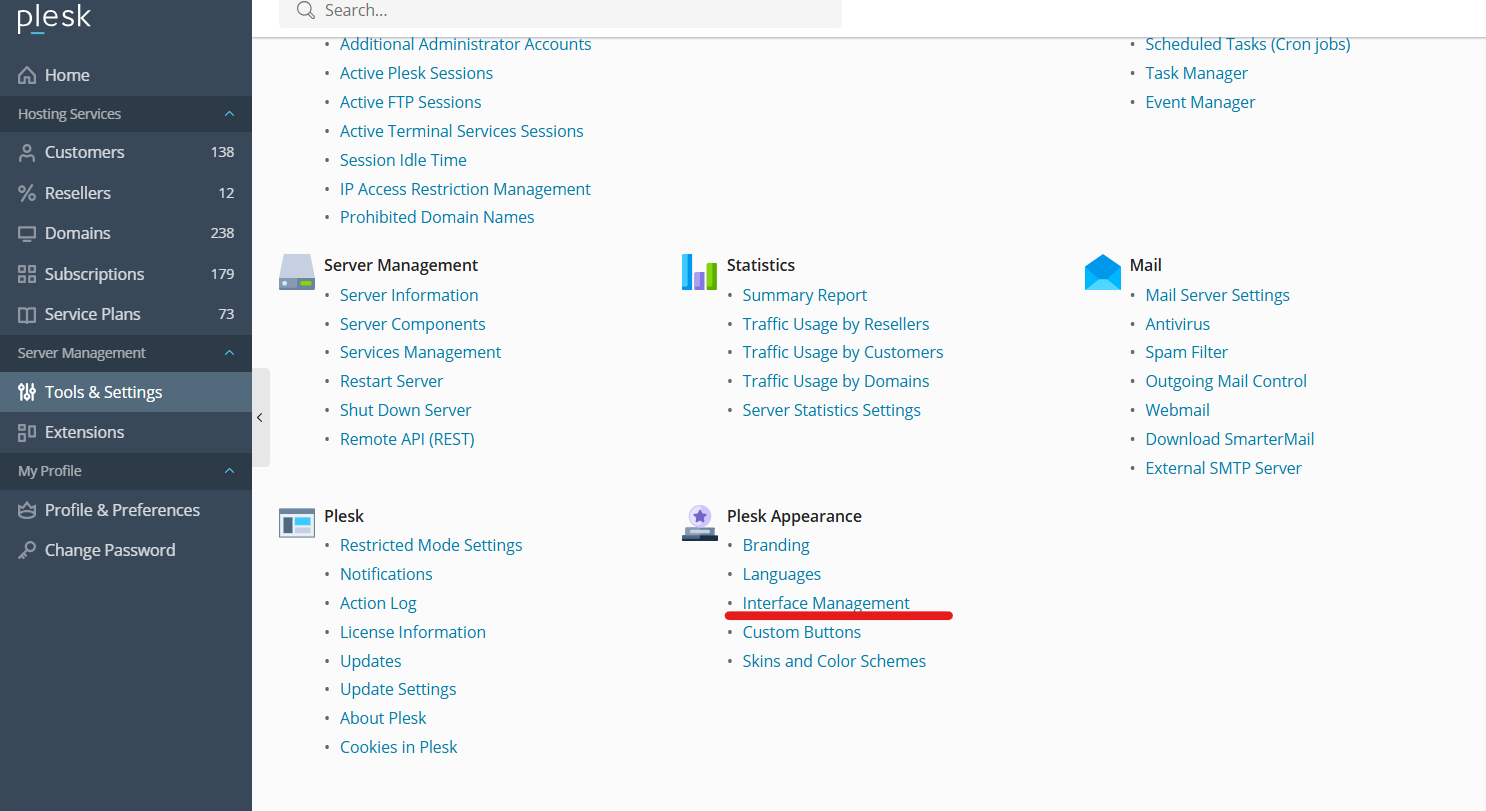Image resolution: width=1486 pixels, height=811 pixels.
Task: Click the Profile & Preferences crown icon
Action: (27, 510)
